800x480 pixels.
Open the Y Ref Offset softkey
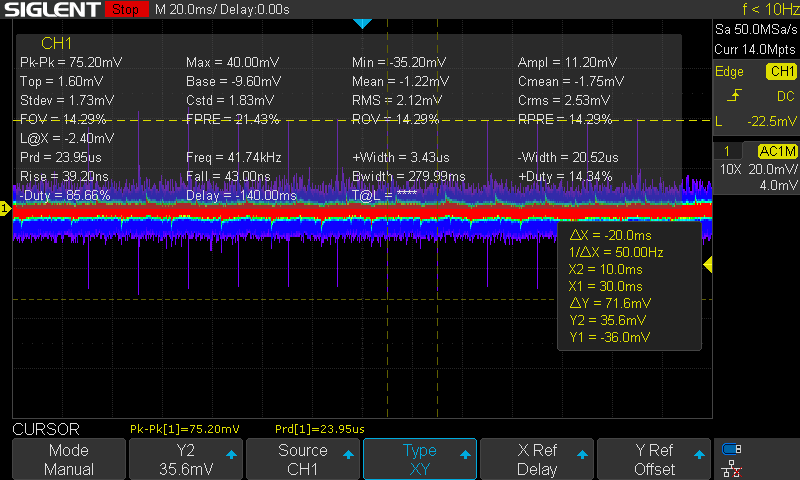[654, 459]
